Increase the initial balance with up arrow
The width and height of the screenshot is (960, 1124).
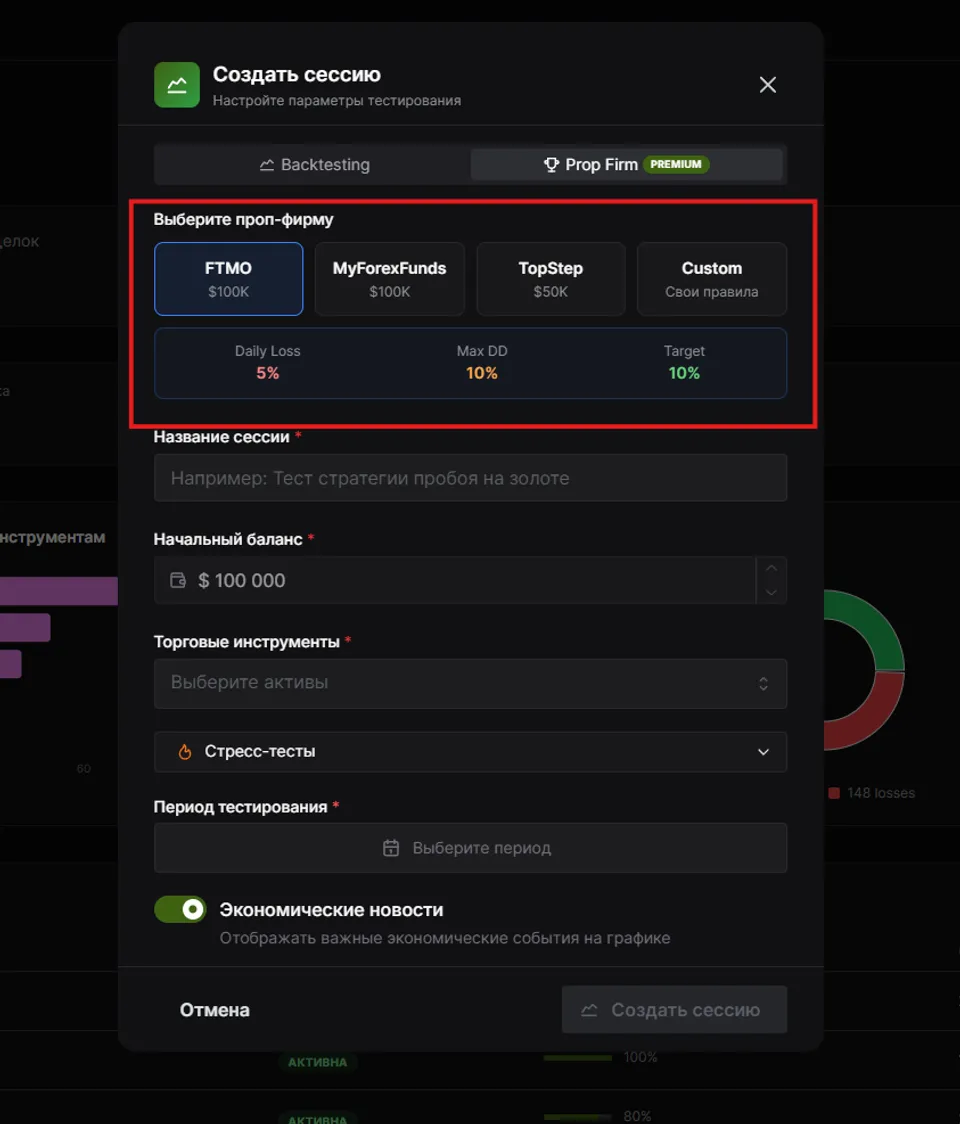click(771, 568)
